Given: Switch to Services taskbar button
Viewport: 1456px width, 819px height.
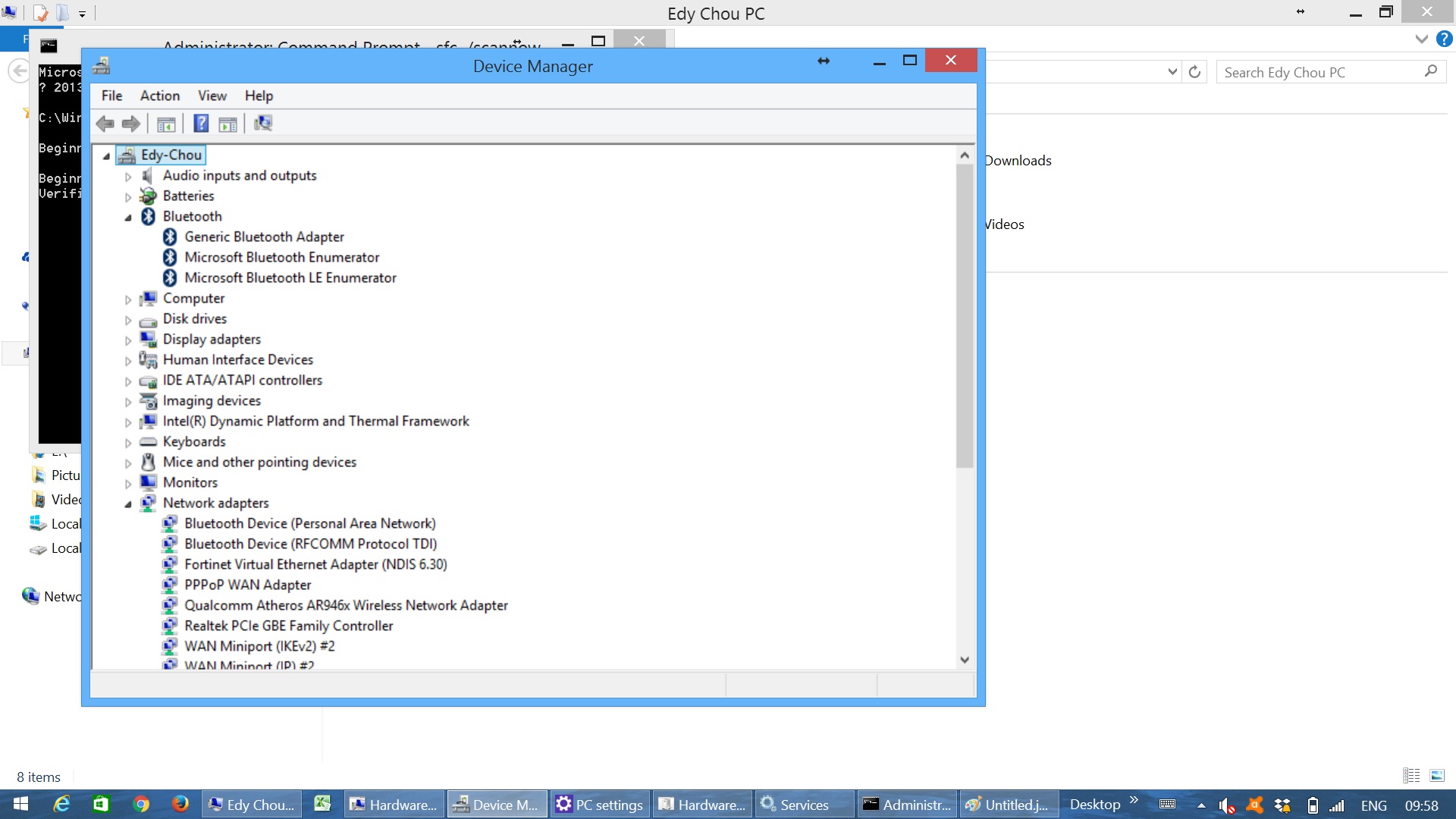Looking at the screenshot, I should 804,805.
